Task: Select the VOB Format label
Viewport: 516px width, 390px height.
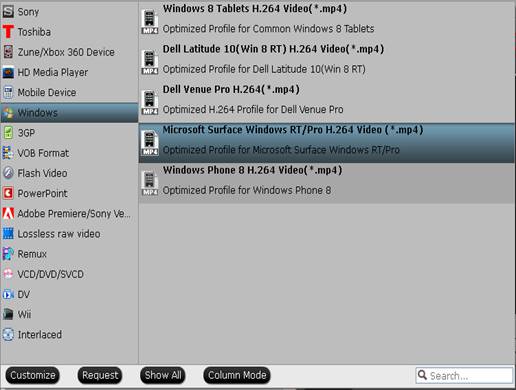Action: coord(43,153)
